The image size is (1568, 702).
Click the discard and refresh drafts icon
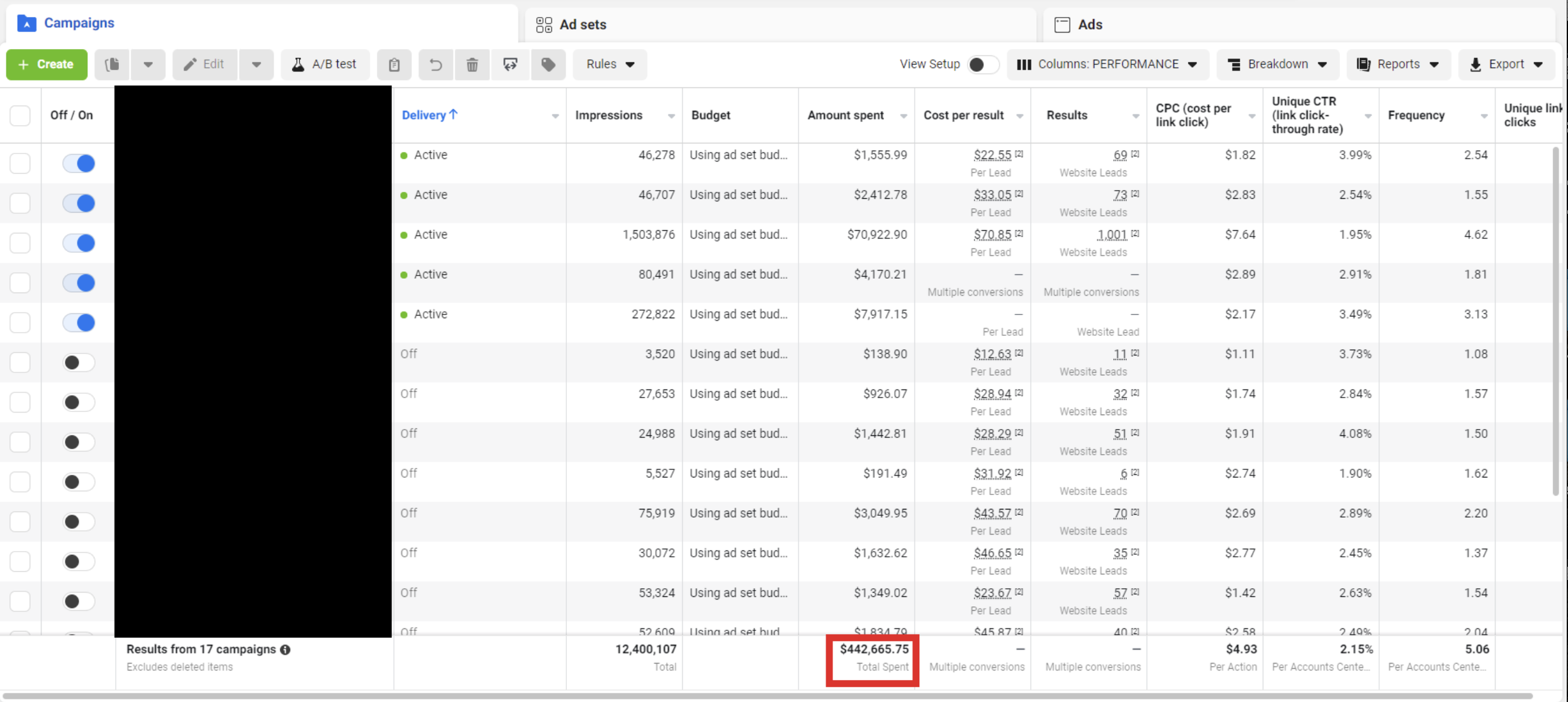click(x=510, y=64)
